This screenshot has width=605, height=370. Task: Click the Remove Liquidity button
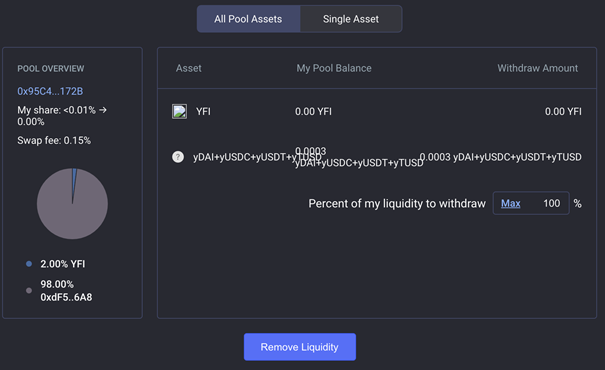[x=300, y=347]
